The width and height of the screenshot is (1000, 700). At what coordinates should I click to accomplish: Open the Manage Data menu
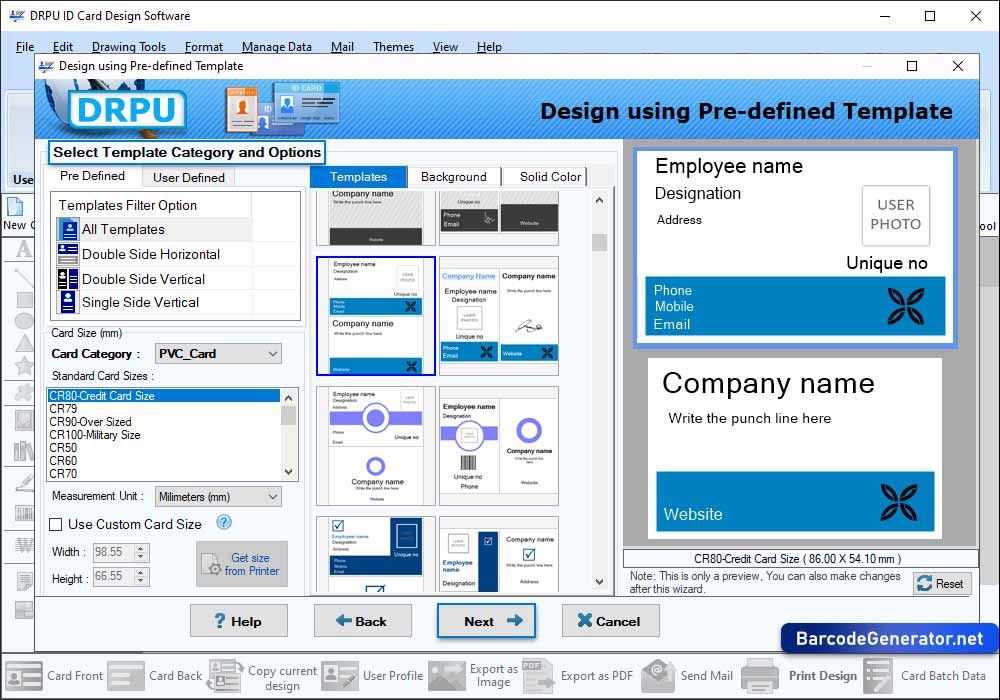(x=277, y=47)
